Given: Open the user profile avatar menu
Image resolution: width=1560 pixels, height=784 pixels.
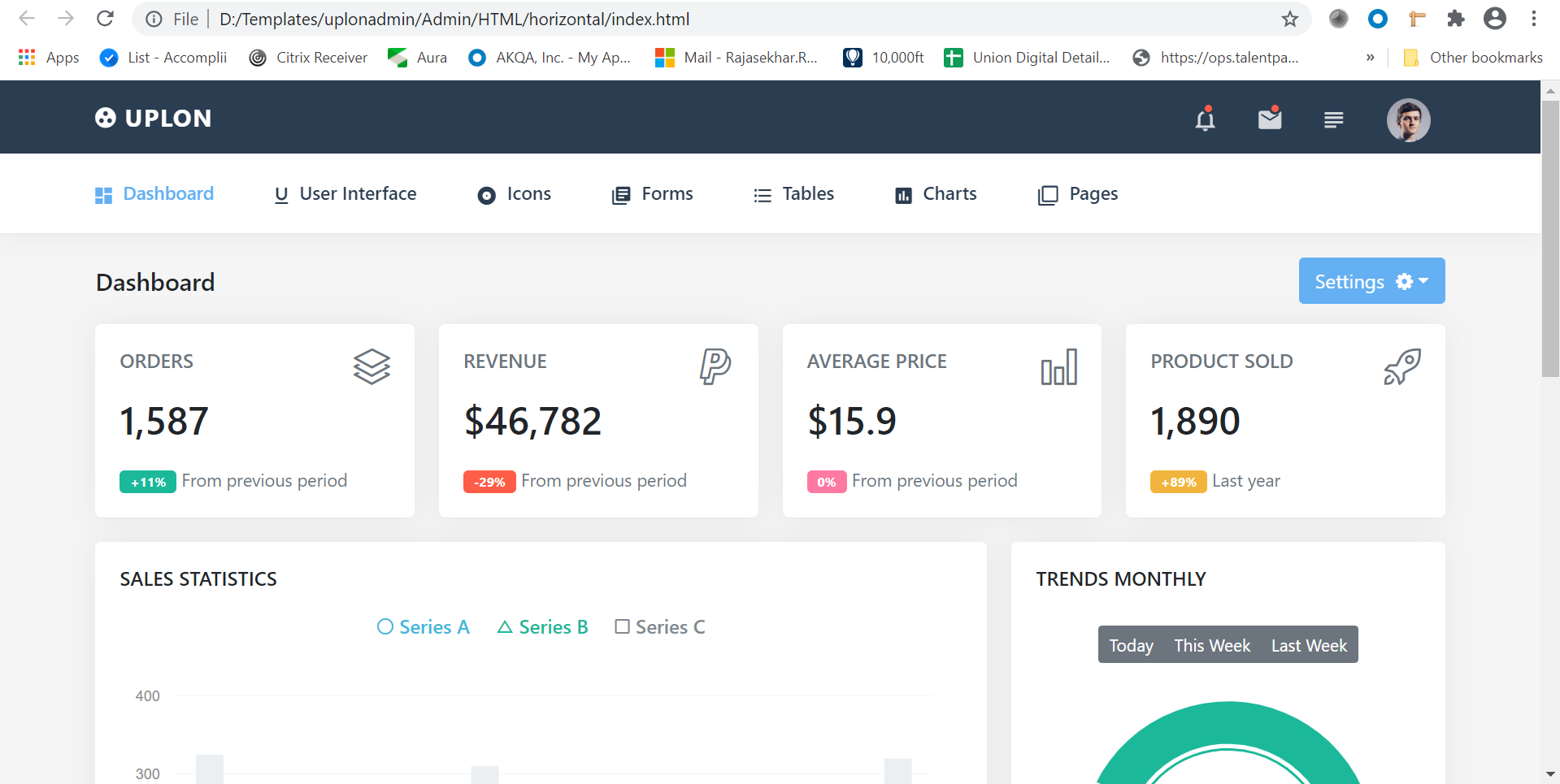Looking at the screenshot, I should pyautogui.click(x=1408, y=119).
